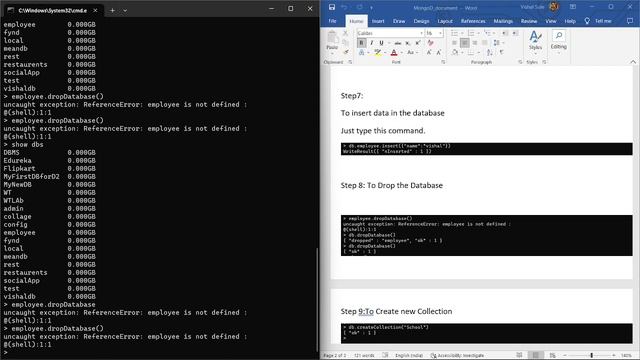Open the Vishal account profile picture
Screen dimensions: 640x360
pyautogui.click(x=554, y=7)
